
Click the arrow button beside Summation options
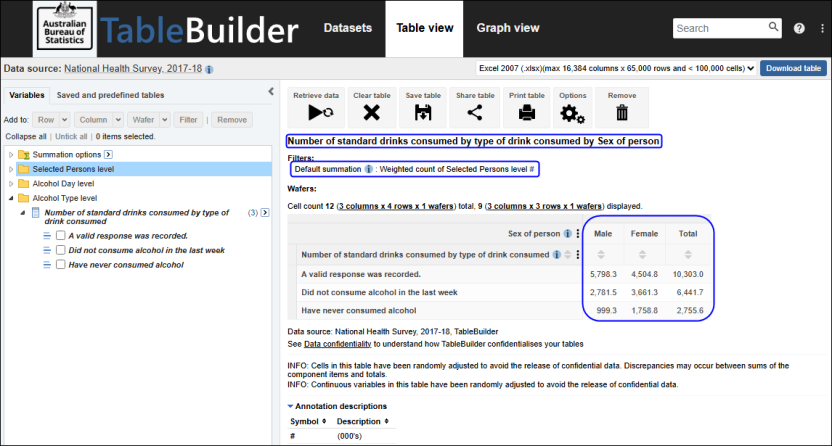click(x=108, y=154)
